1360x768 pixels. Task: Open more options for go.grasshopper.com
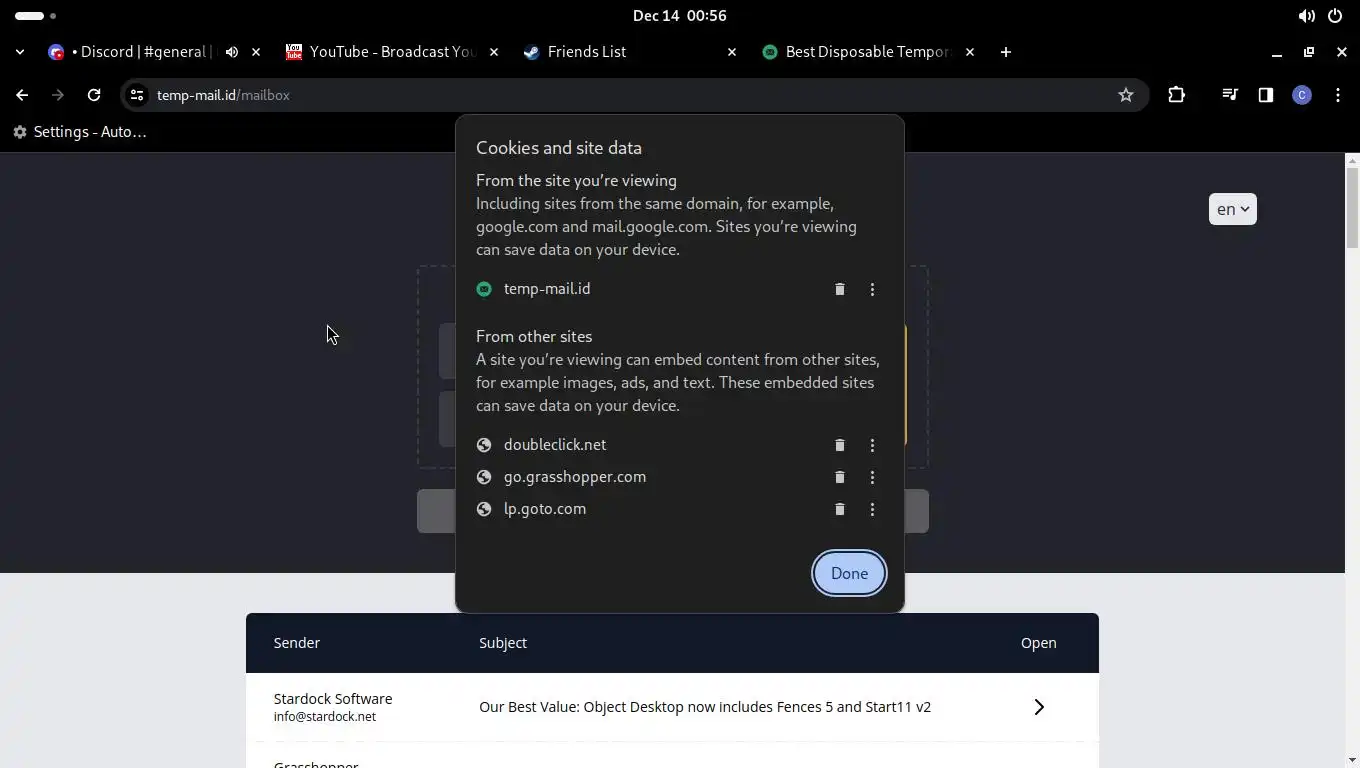(x=872, y=477)
